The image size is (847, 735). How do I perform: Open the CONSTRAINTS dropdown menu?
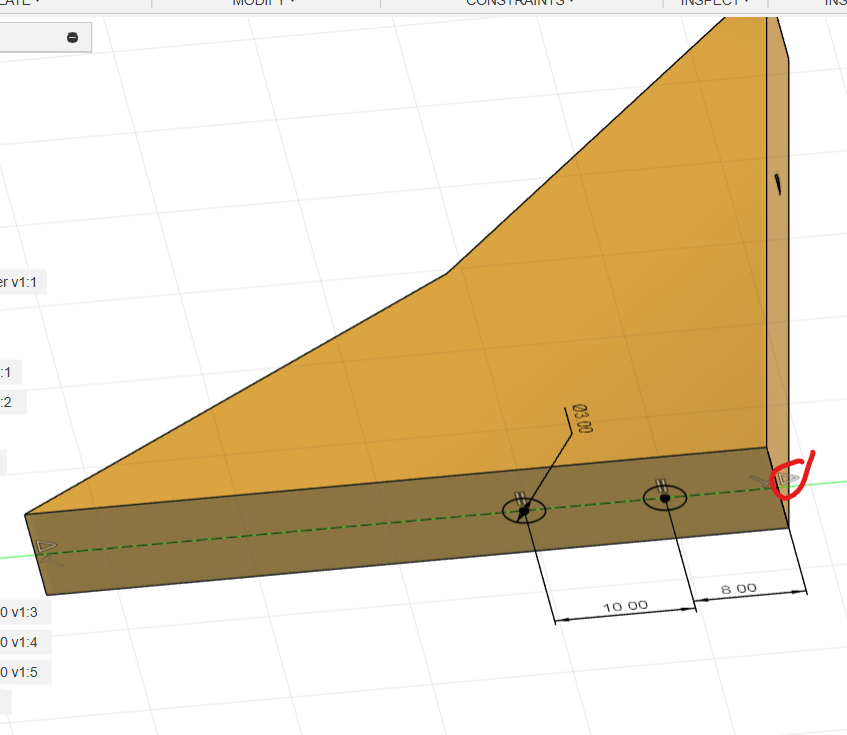click(x=520, y=3)
